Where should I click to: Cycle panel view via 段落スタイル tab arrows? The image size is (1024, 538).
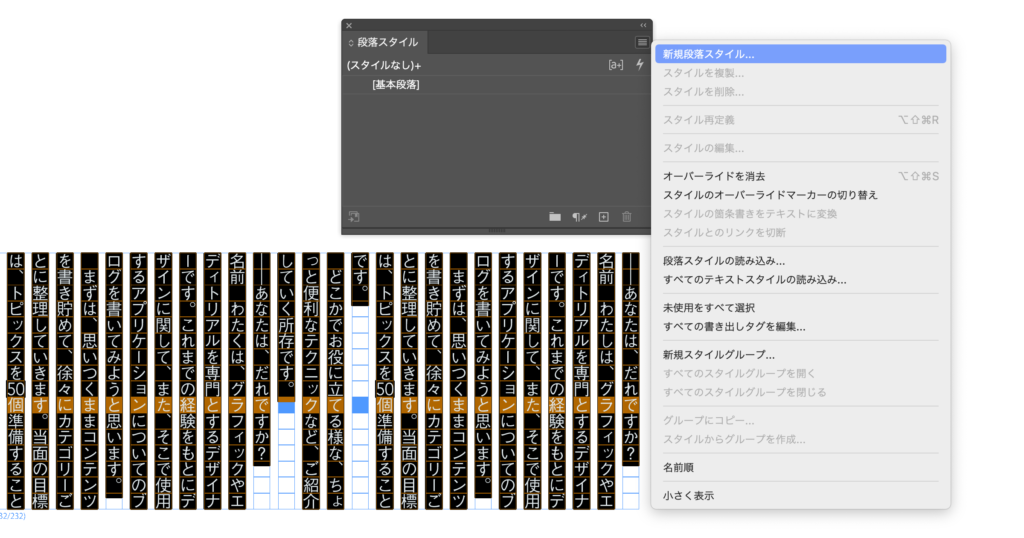pyautogui.click(x=351, y=43)
